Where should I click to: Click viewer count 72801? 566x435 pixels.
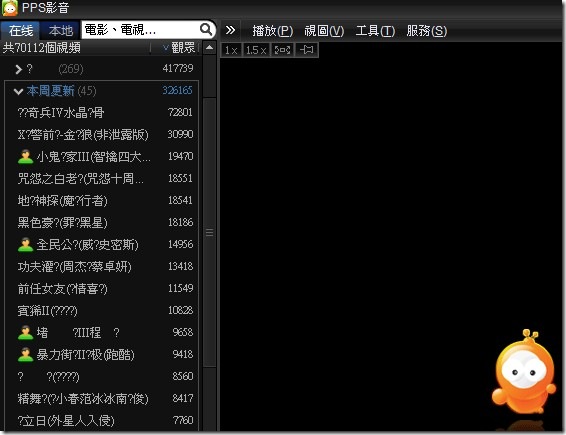click(x=180, y=112)
